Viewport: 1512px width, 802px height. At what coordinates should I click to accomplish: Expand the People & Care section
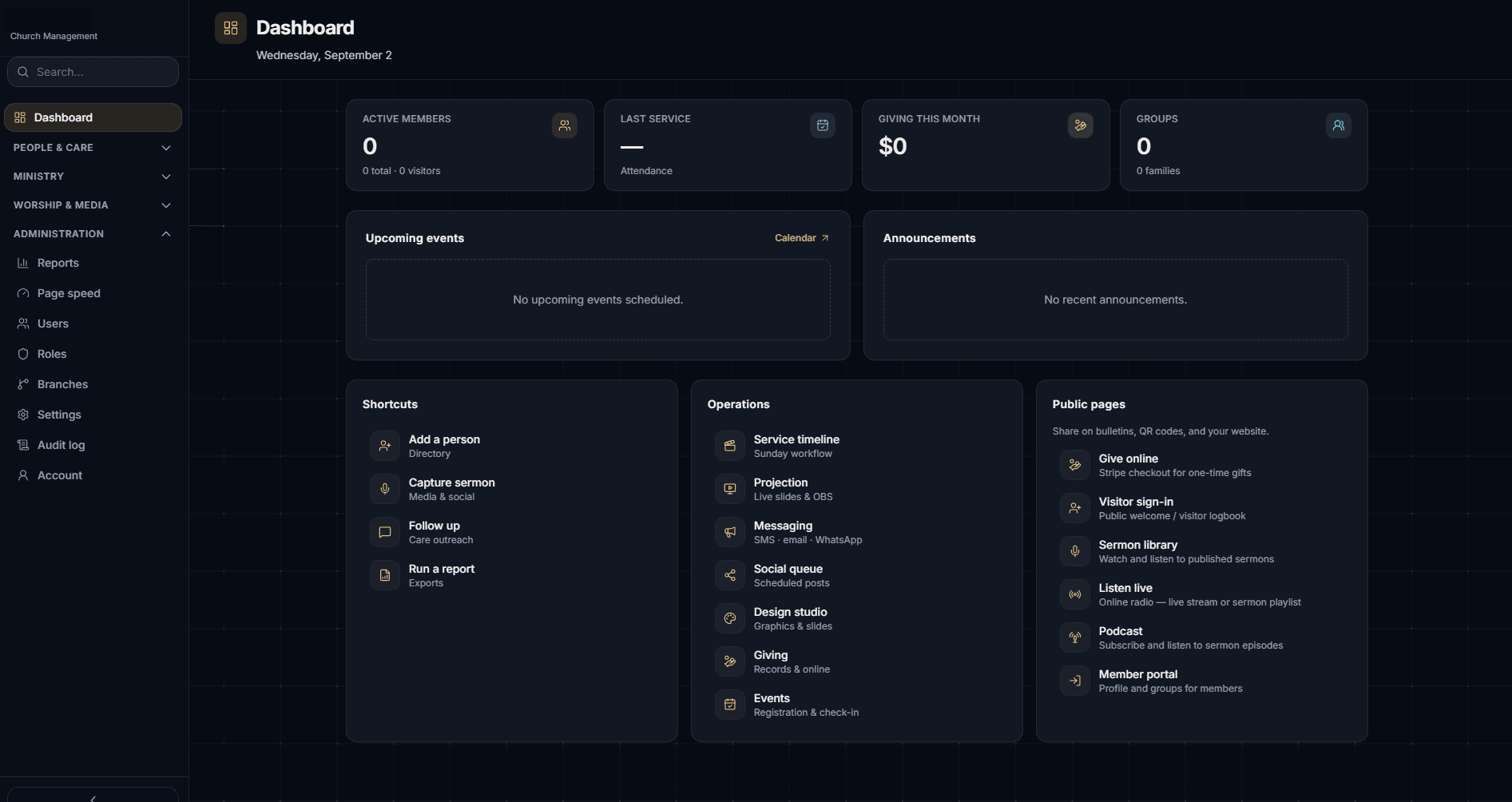pos(93,148)
